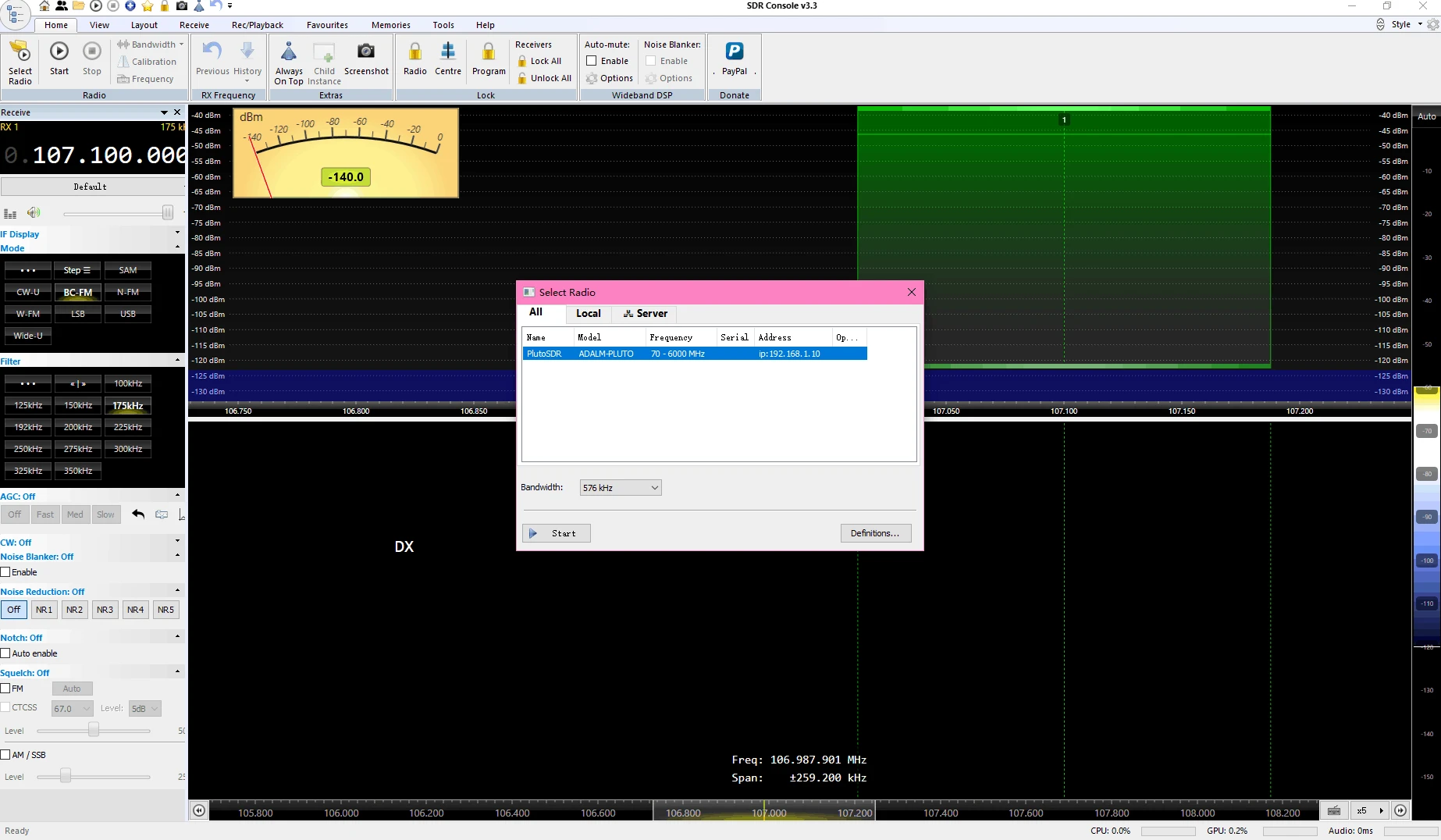Click the Screenshot camera icon

pos(365,52)
